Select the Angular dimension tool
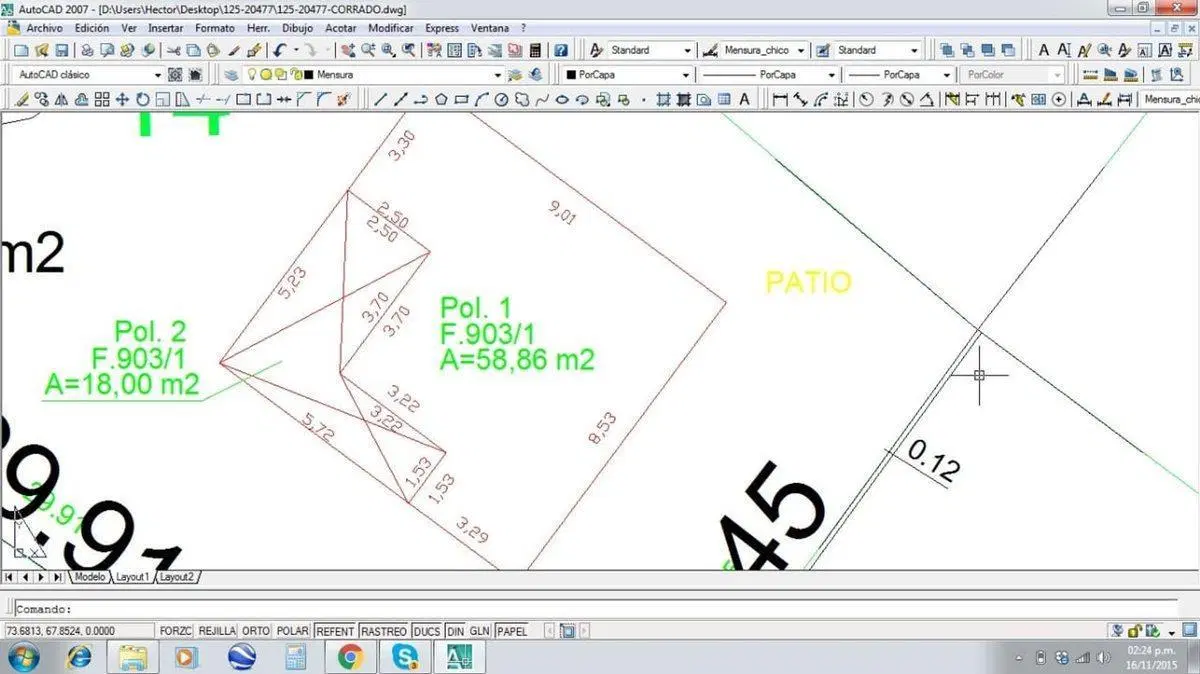Screen dimensions: 1200x674 tap(927, 99)
